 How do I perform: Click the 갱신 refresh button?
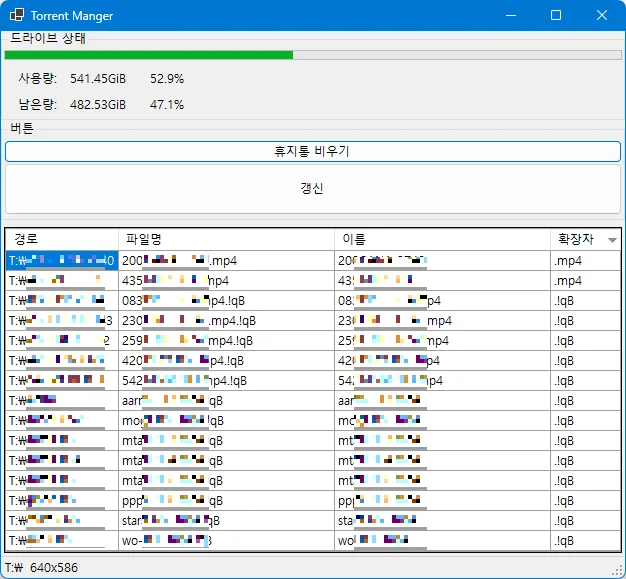point(313,188)
